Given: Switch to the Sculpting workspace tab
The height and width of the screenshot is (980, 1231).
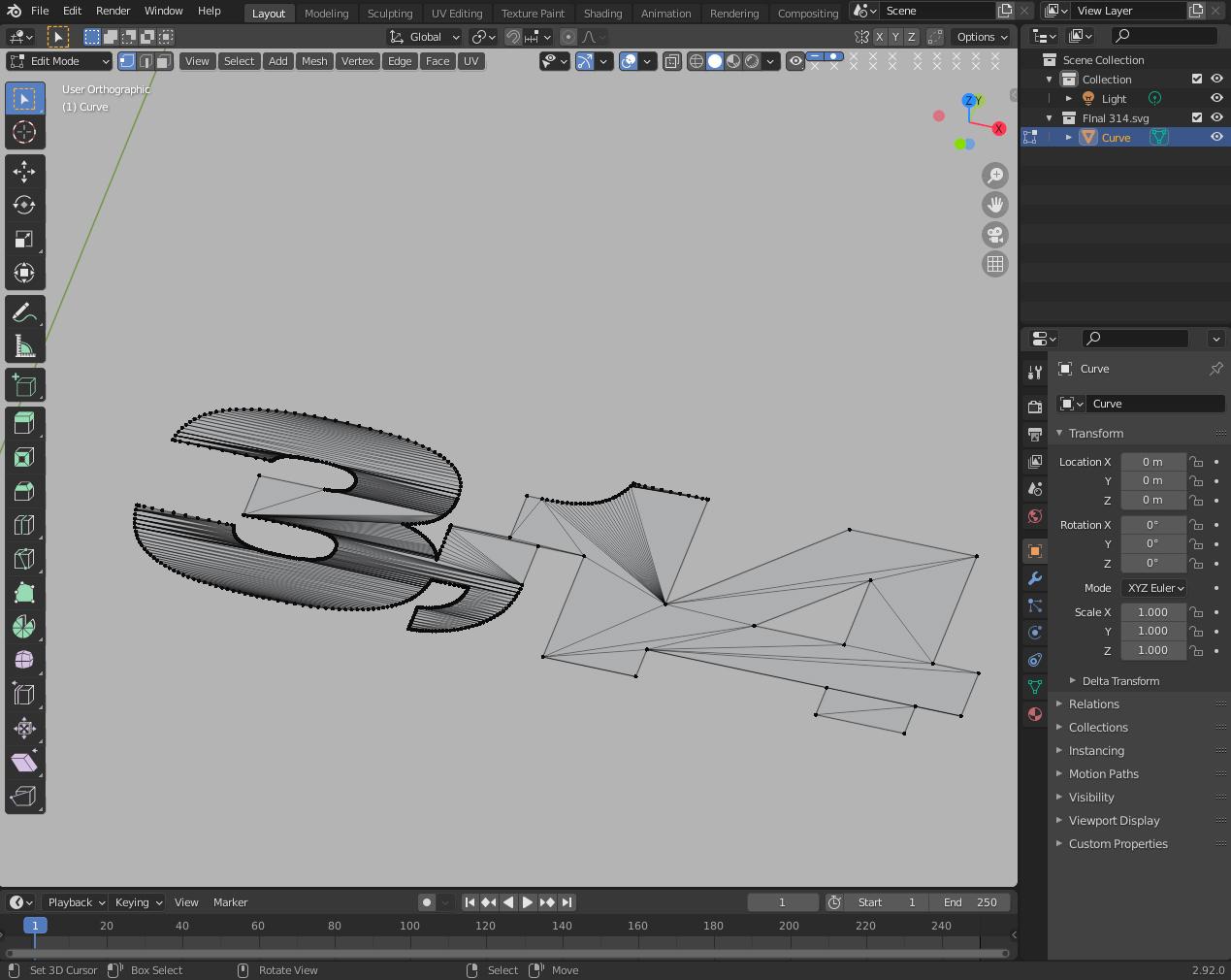Looking at the screenshot, I should (390, 14).
